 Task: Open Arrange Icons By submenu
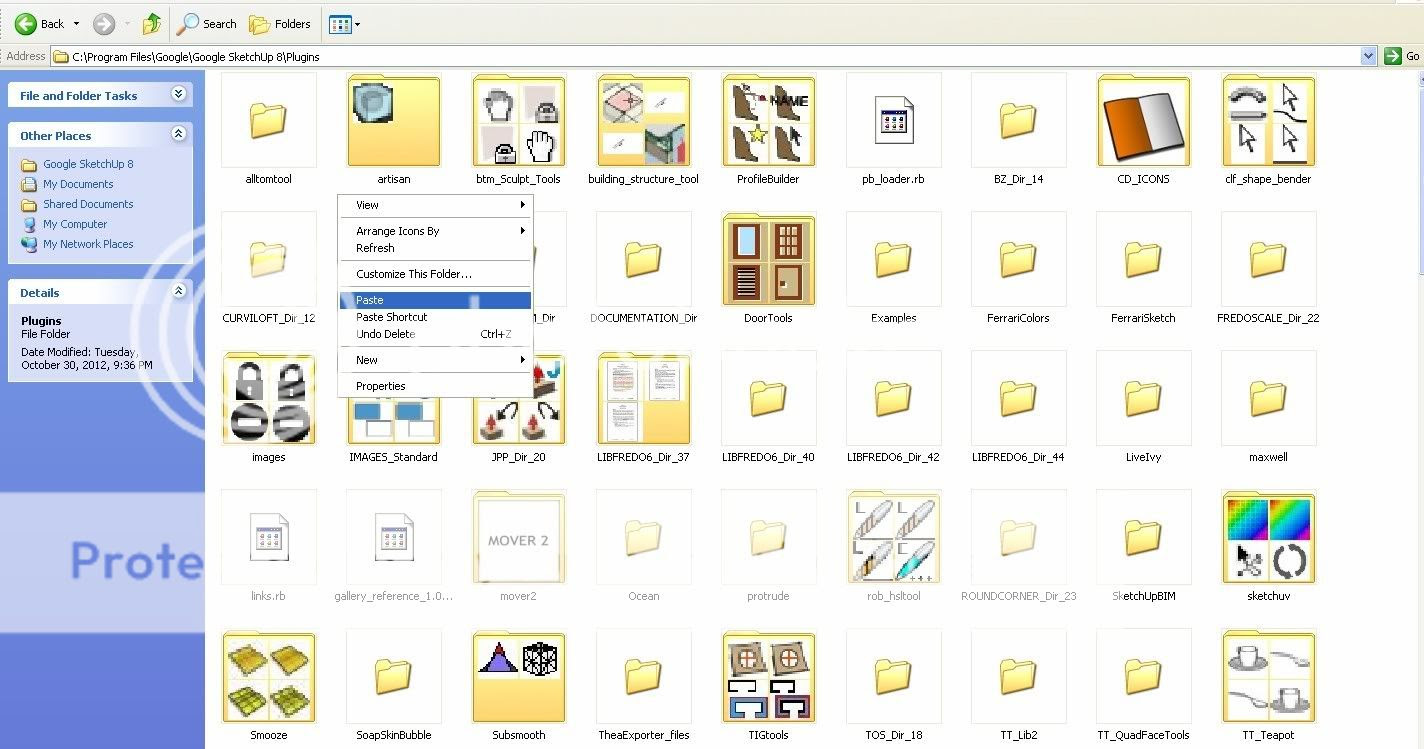435,231
